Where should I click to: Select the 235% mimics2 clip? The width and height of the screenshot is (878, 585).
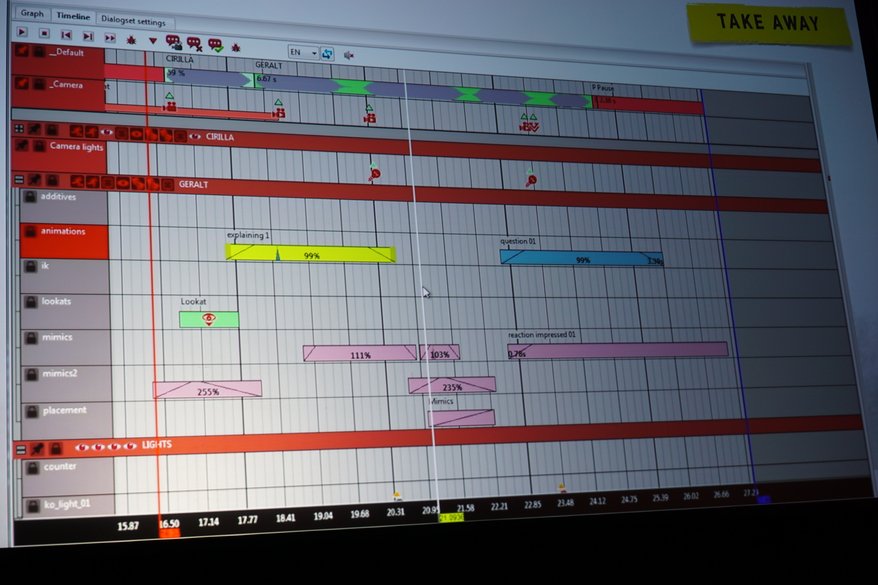coord(452,385)
